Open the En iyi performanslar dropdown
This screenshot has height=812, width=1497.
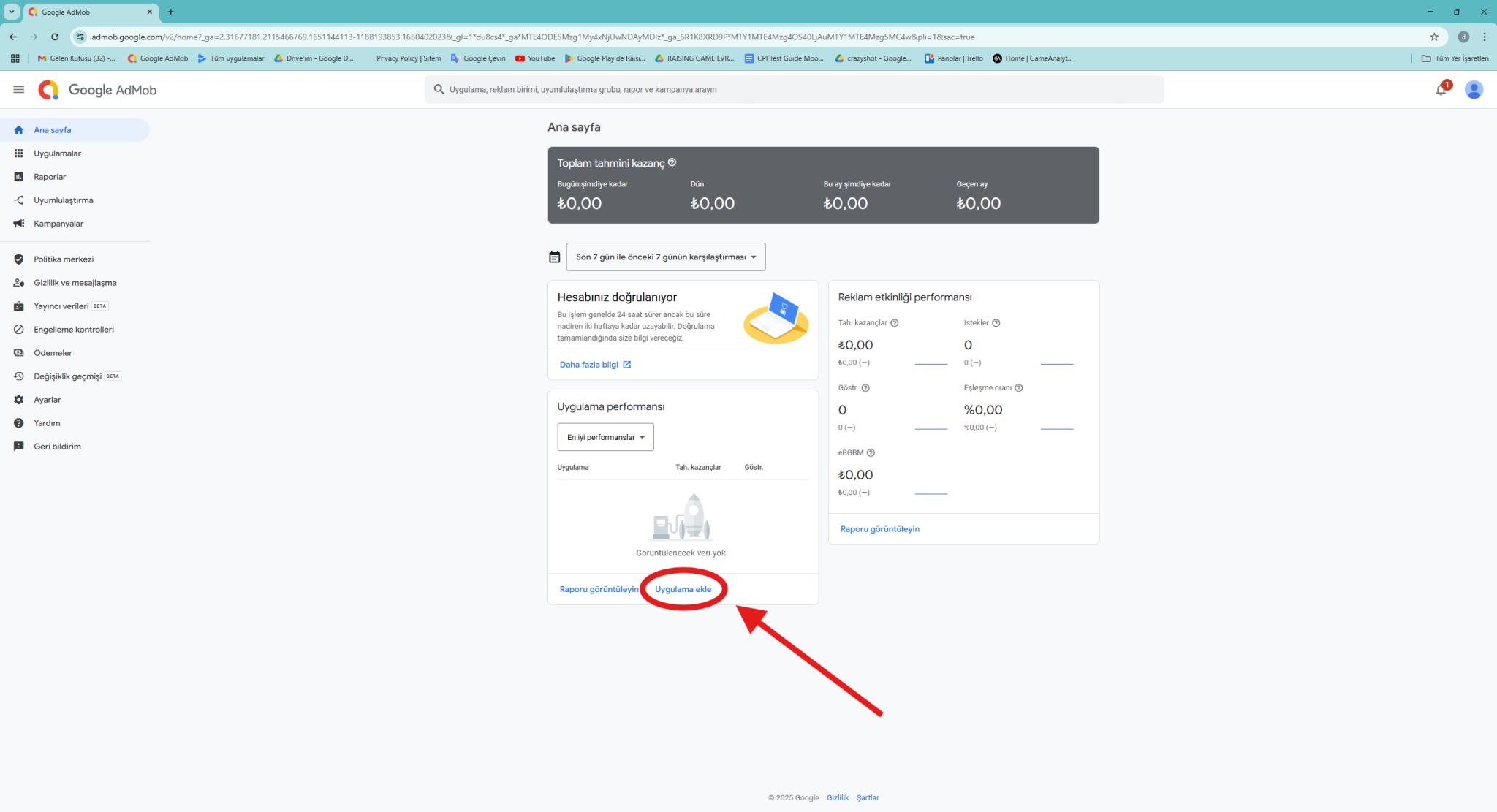click(x=605, y=437)
